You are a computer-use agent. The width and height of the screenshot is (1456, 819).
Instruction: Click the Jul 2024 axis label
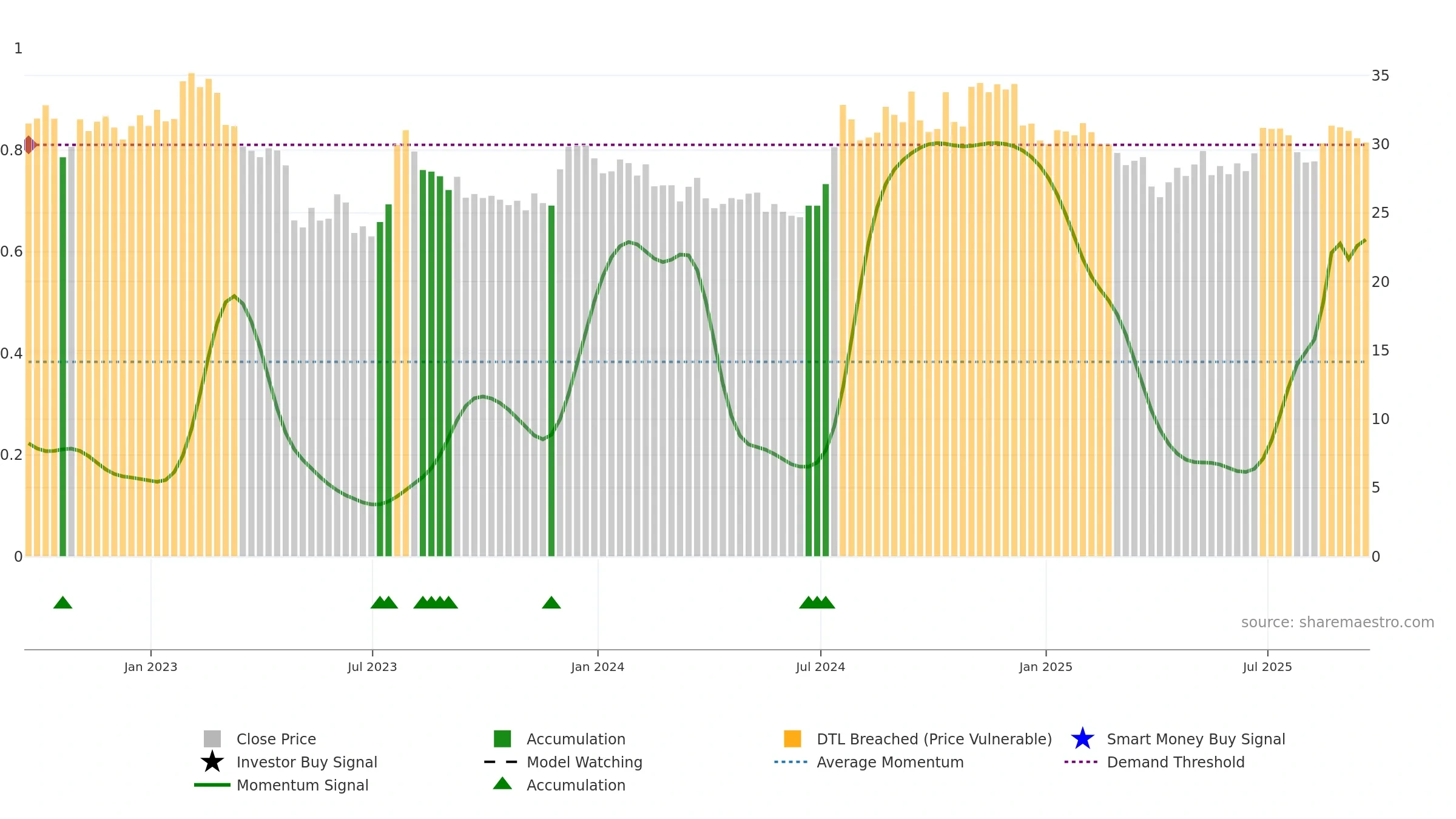820,667
